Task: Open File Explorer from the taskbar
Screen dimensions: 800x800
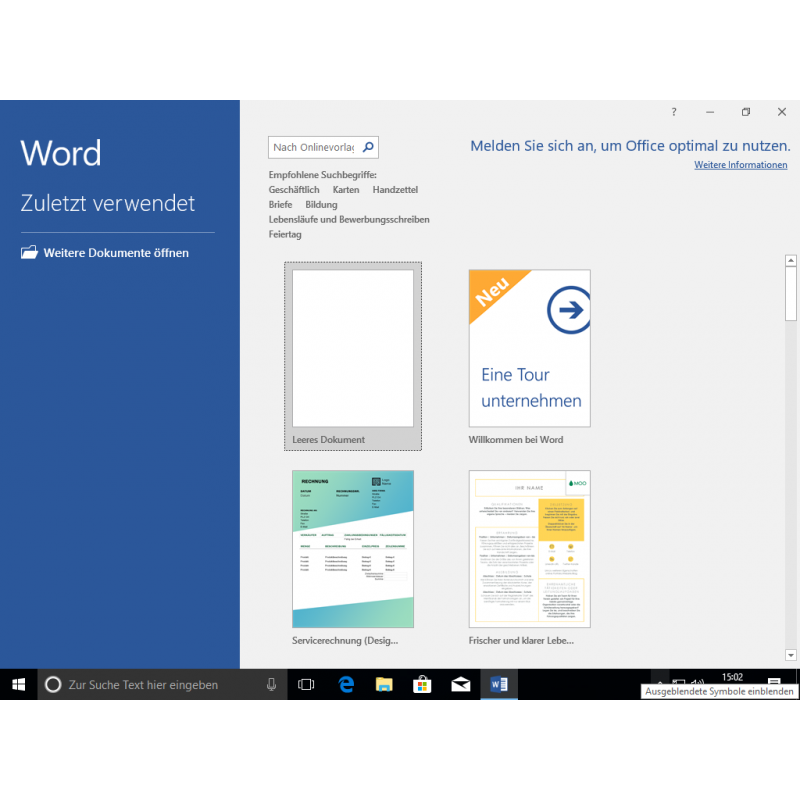Action: (x=384, y=685)
